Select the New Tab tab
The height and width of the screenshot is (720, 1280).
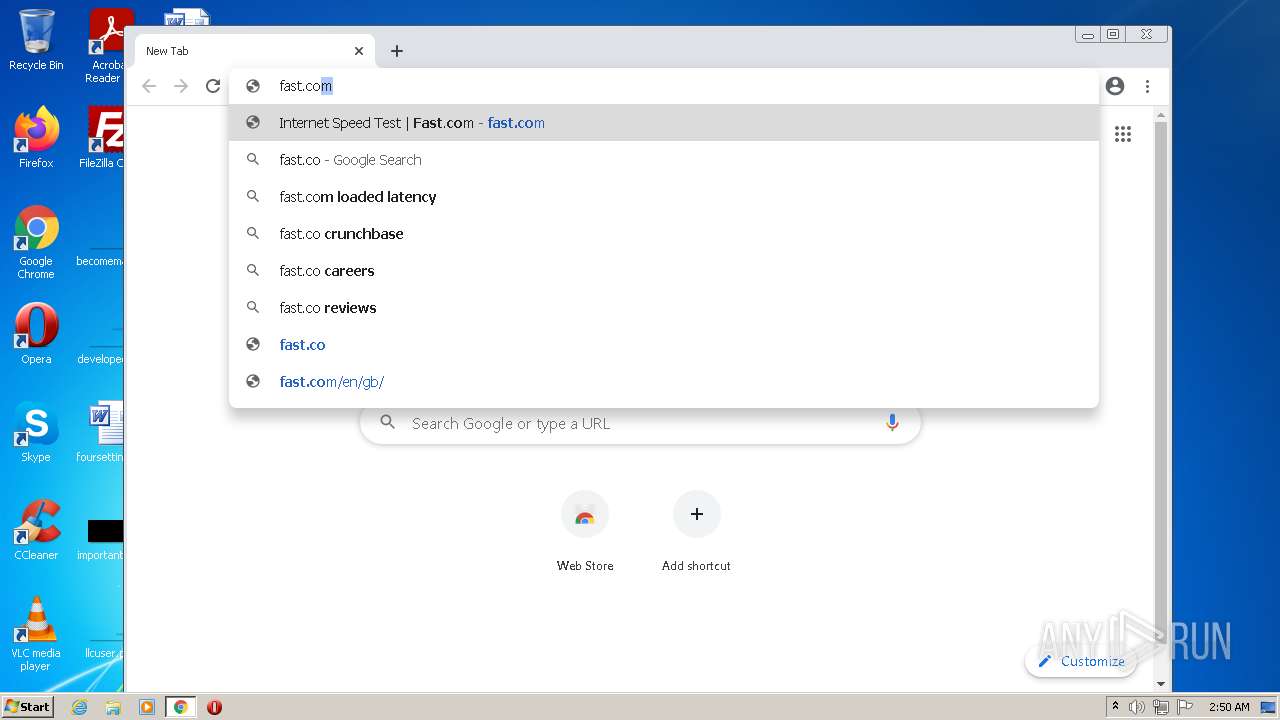pos(254,51)
